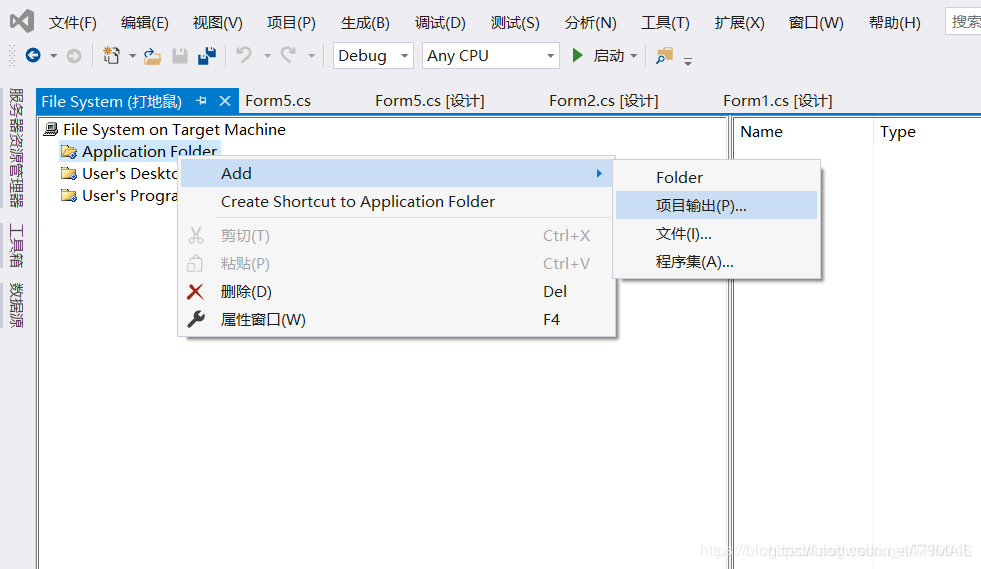The height and width of the screenshot is (569, 981).
Task: Click the navigate backward arrow icon
Action: [x=33, y=56]
